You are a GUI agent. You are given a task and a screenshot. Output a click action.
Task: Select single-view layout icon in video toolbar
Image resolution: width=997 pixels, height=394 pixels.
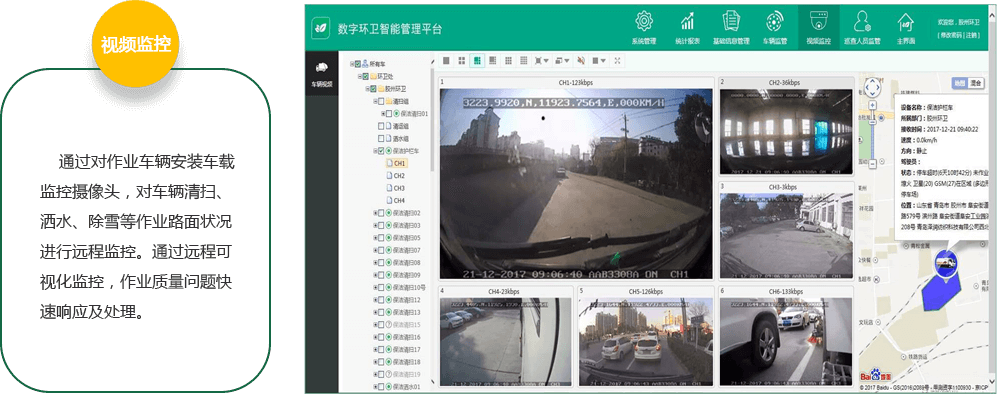pyautogui.click(x=446, y=60)
